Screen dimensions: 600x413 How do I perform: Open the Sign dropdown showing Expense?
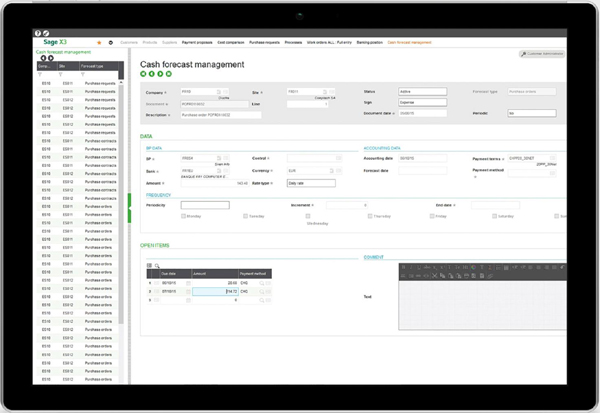point(422,103)
